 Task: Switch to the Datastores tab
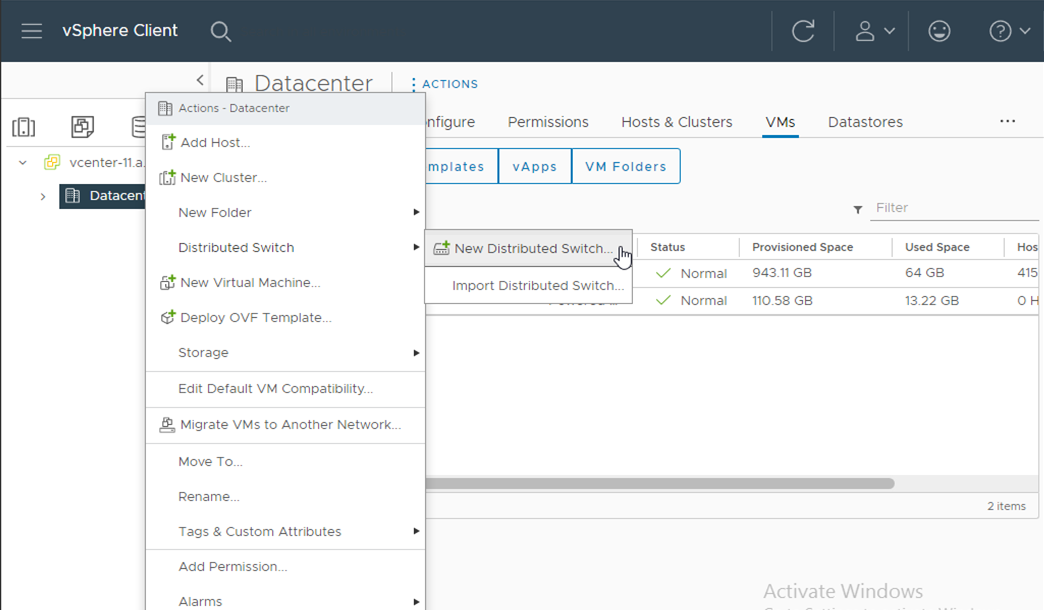[865, 122]
